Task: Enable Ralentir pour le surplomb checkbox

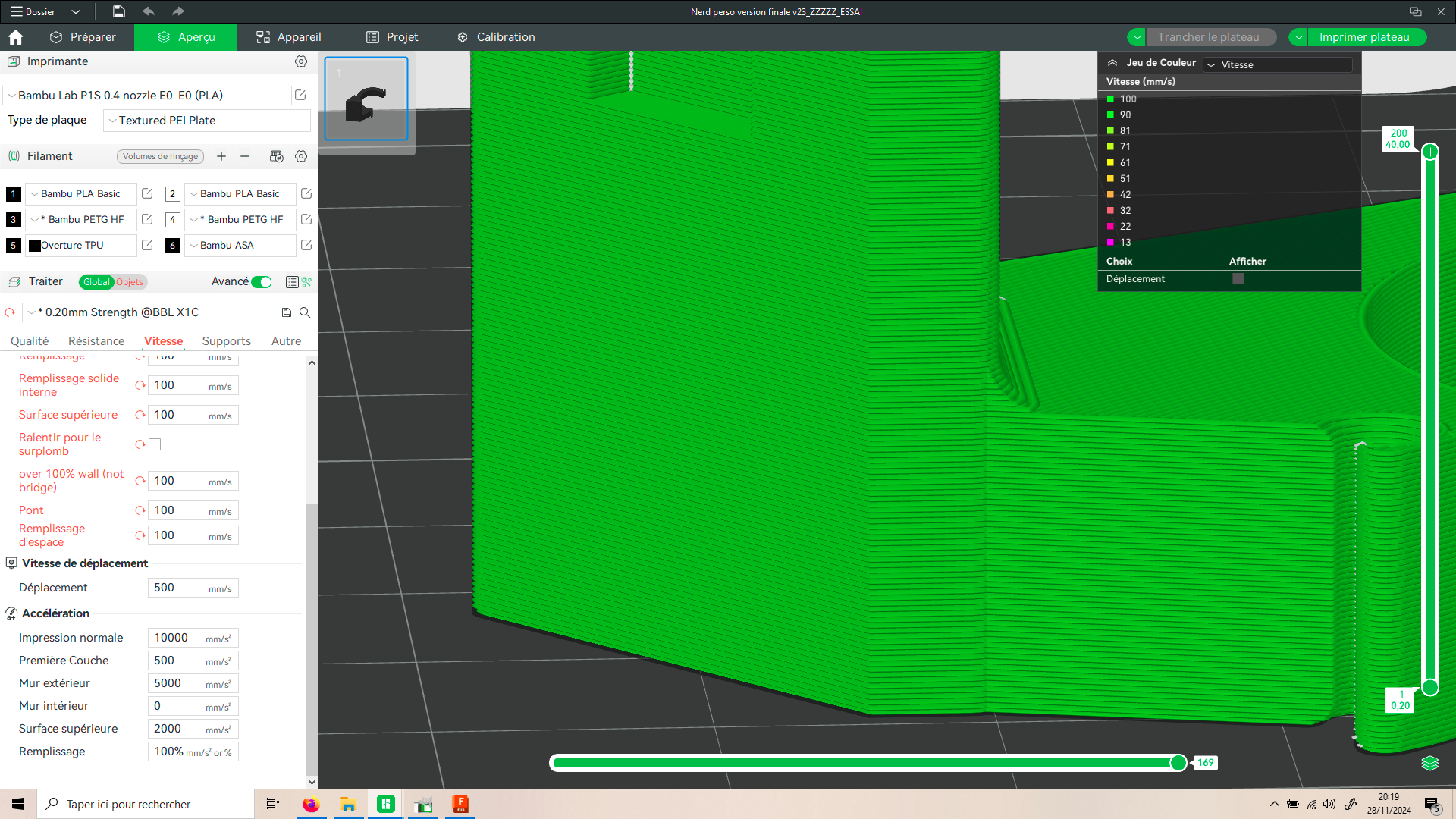Action: 155,444
